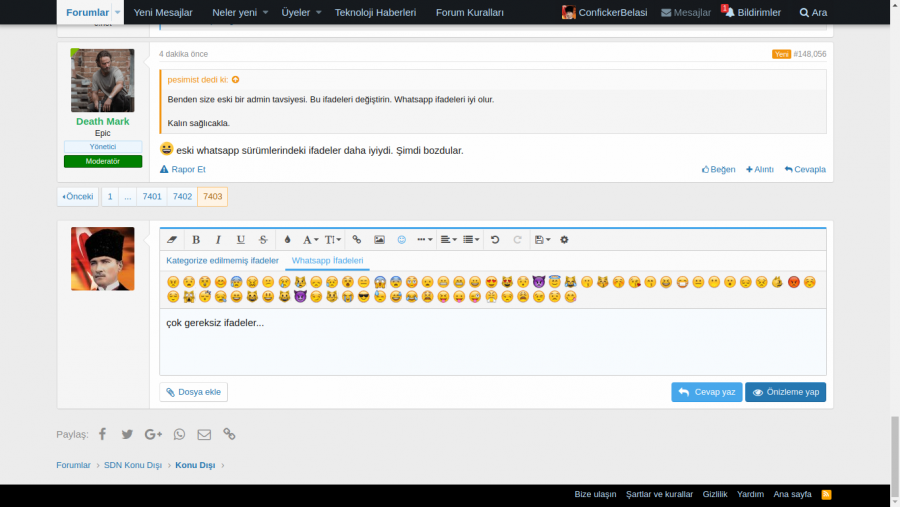900x507 pixels.
Task: Share thread via Facebook icon
Action: (x=102, y=434)
